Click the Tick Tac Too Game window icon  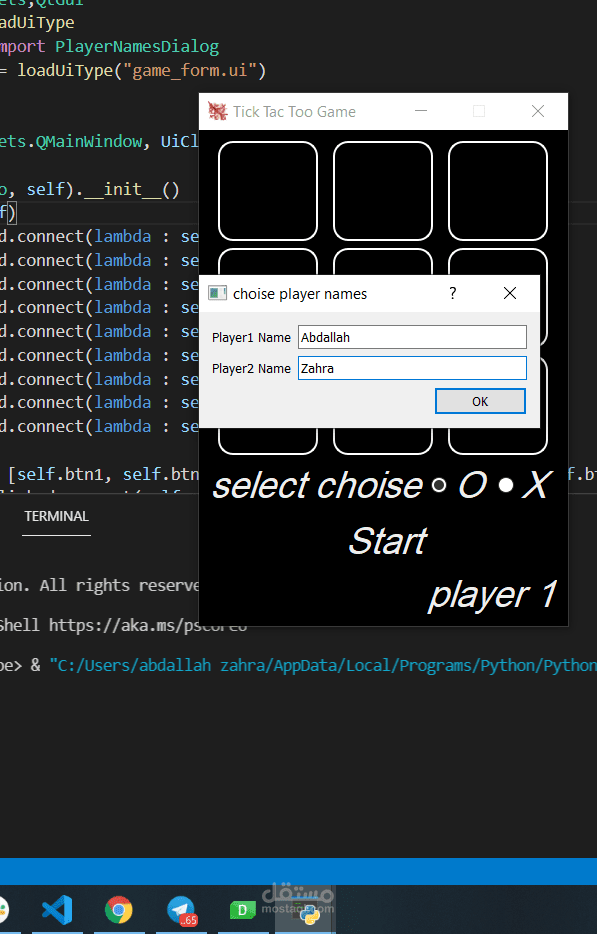coord(217,111)
